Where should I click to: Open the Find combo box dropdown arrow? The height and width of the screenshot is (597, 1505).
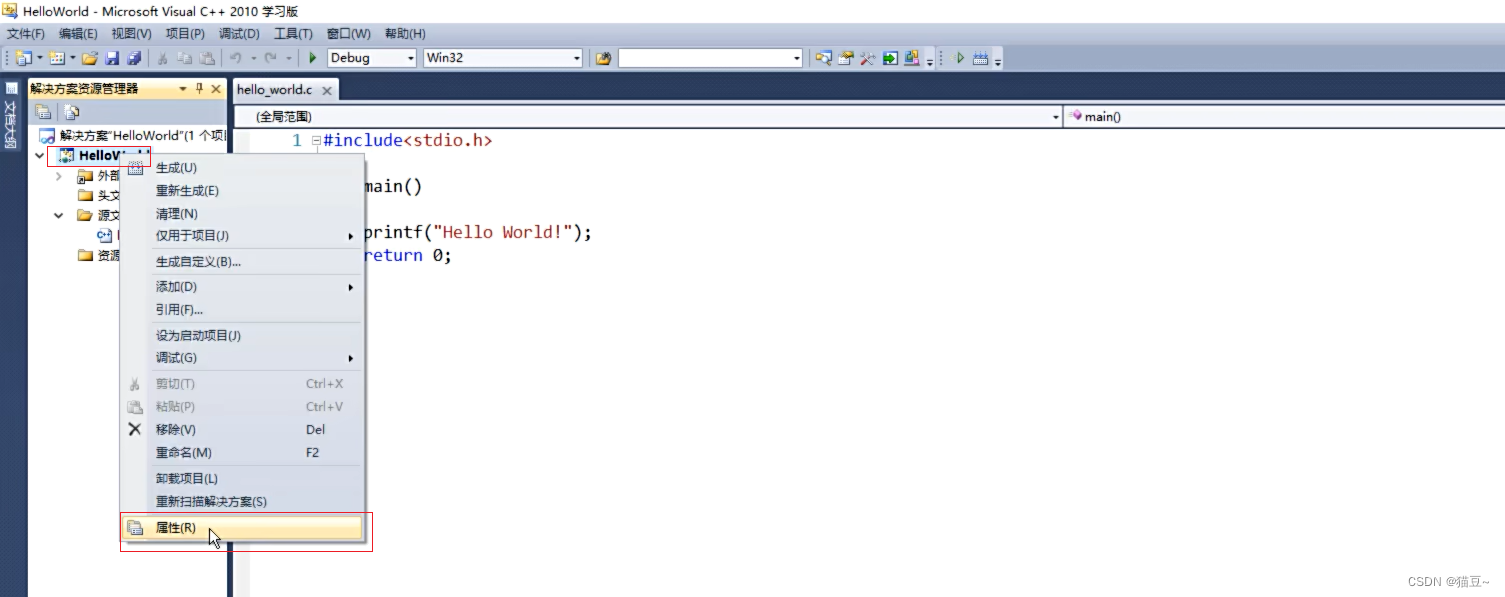tap(797, 58)
